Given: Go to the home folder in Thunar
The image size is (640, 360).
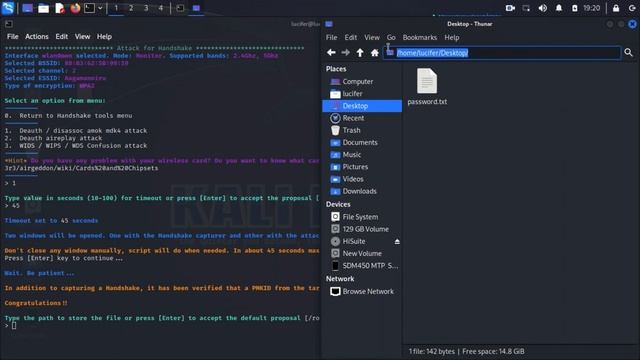Looking at the screenshot, I should [375, 53].
